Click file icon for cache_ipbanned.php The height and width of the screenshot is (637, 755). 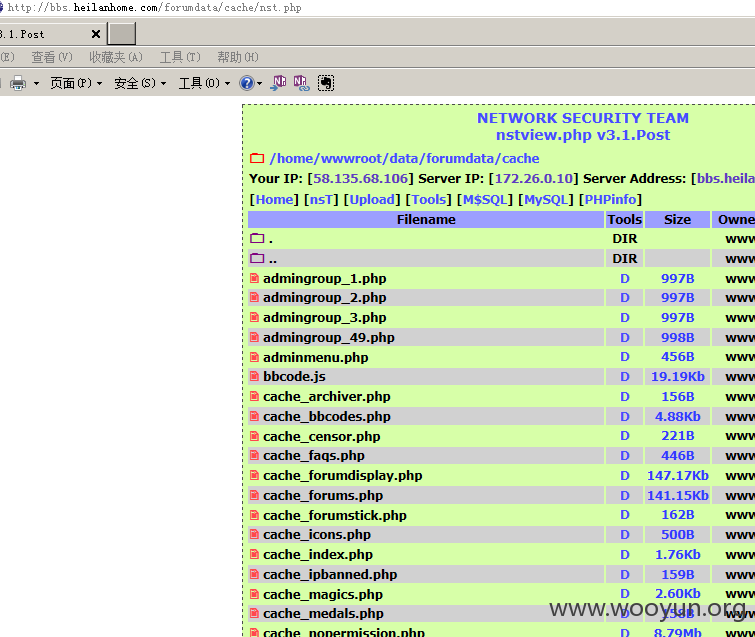[254, 573]
